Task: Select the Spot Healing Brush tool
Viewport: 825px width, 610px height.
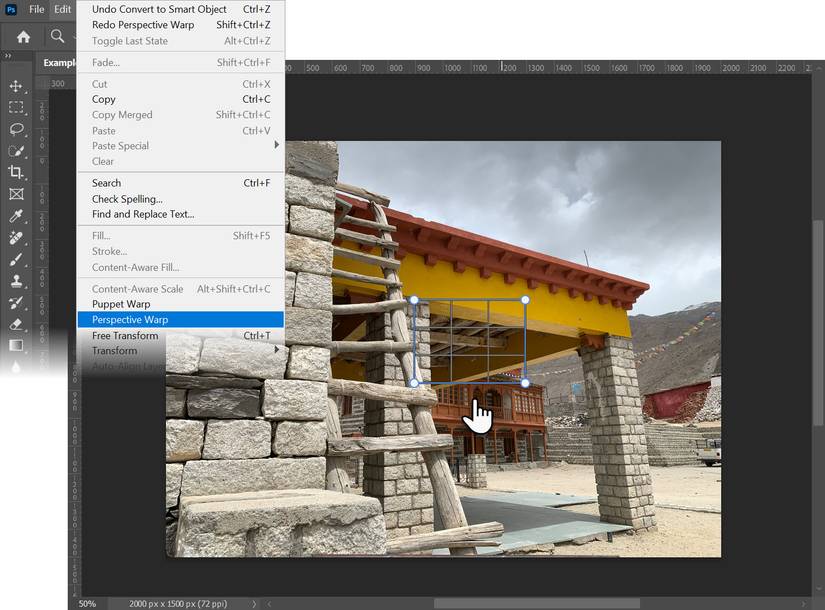Action: 16,239
